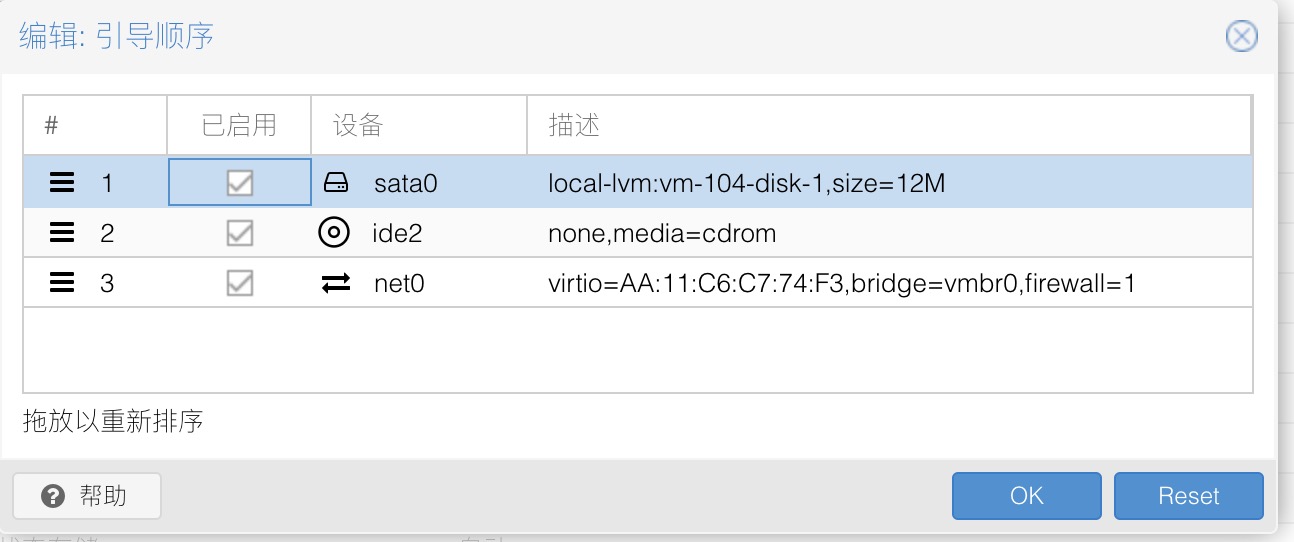Viewport: 1294px width, 542px height.
Task: Disable the net0 boot device checkbox
Action: (x=240, y=283)
